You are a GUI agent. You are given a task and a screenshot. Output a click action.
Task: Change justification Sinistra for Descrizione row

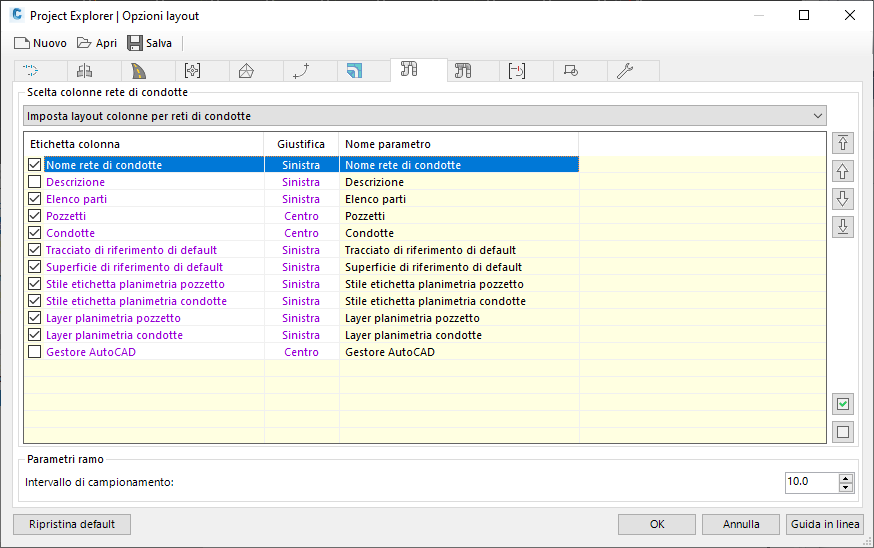click(x=301, y=182)
